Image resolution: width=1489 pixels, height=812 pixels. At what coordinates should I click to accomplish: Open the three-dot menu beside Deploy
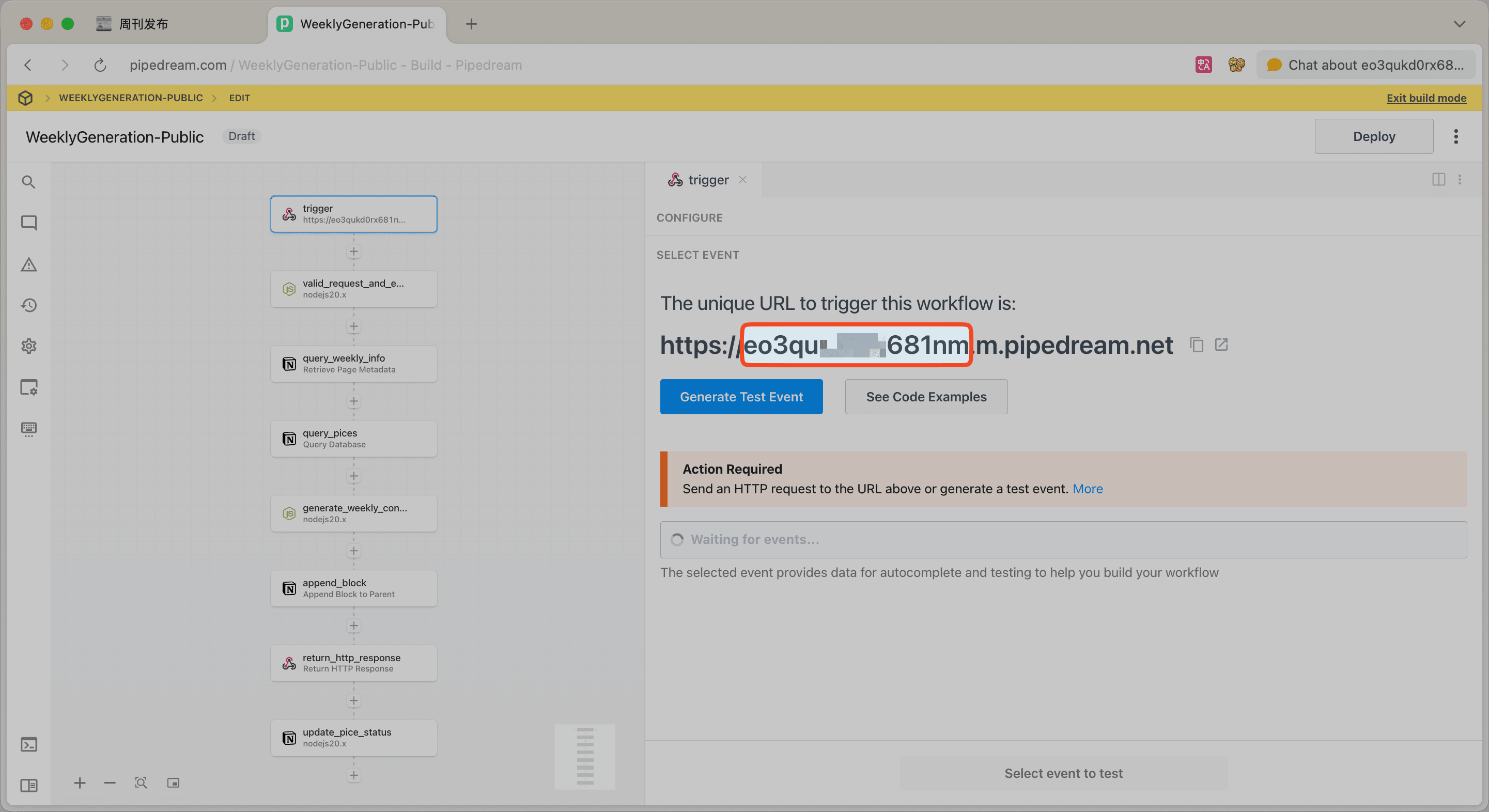point(1456,136)
